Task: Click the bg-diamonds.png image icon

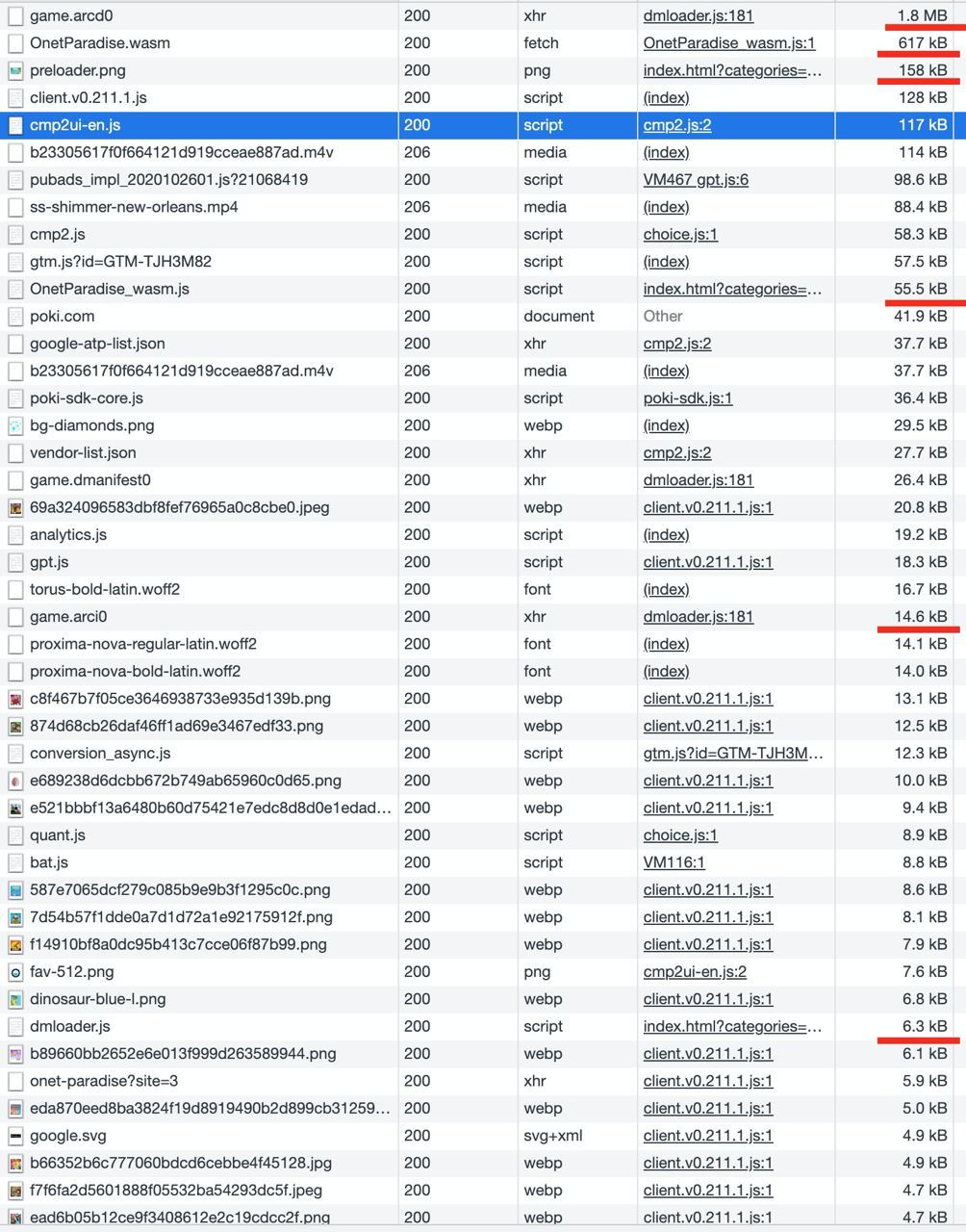Action: 15,425
